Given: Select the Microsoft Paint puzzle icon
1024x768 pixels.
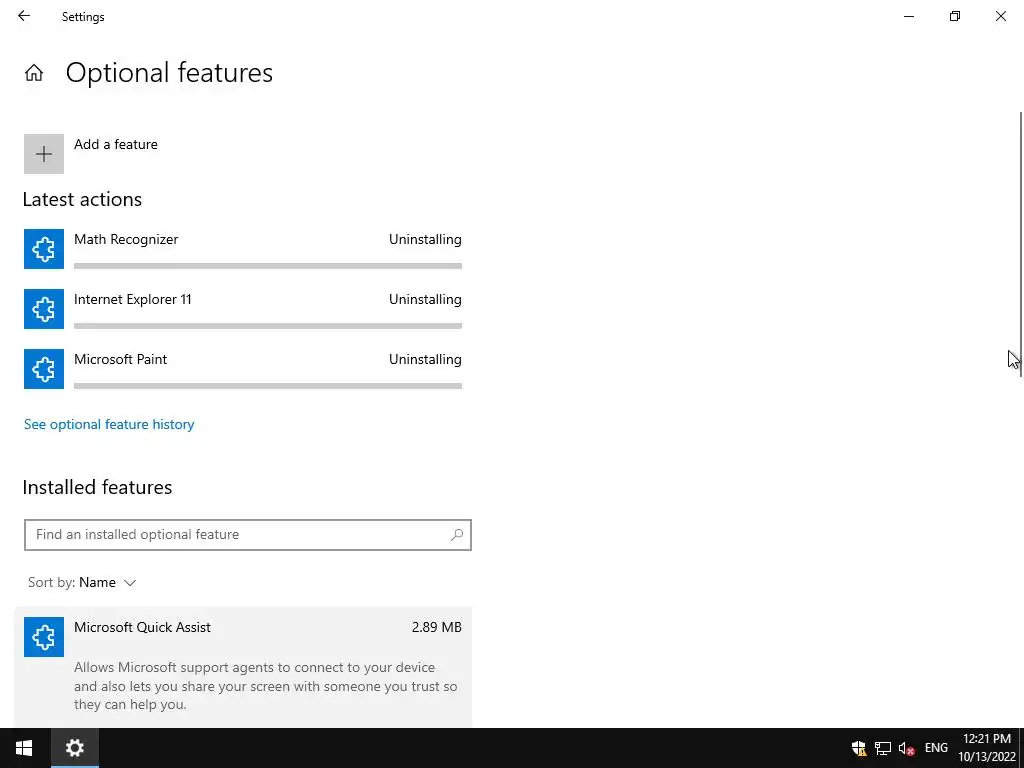Looking at the screenshot, I should click(x=44, y=369).
